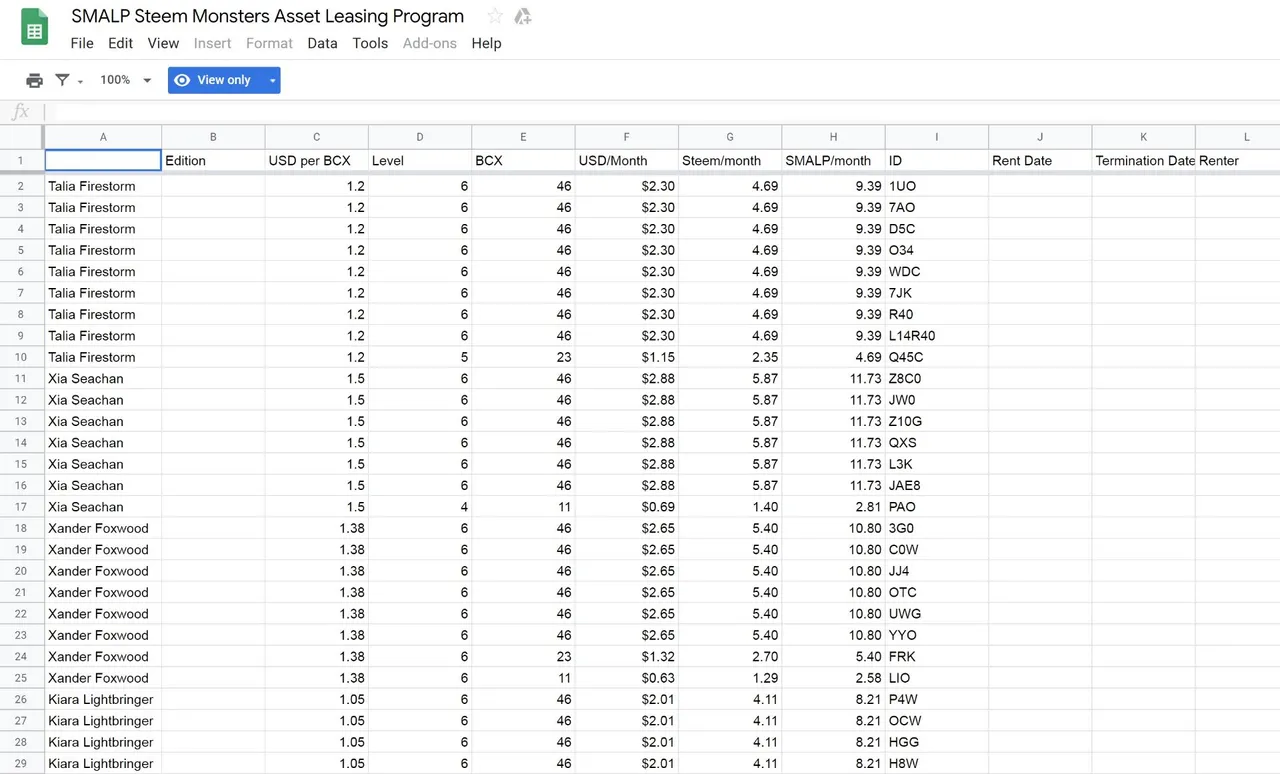Screen dimensions: 1280x774
Task: Select Kiara Lightbringer in row 26
Action: coord(103,699)
